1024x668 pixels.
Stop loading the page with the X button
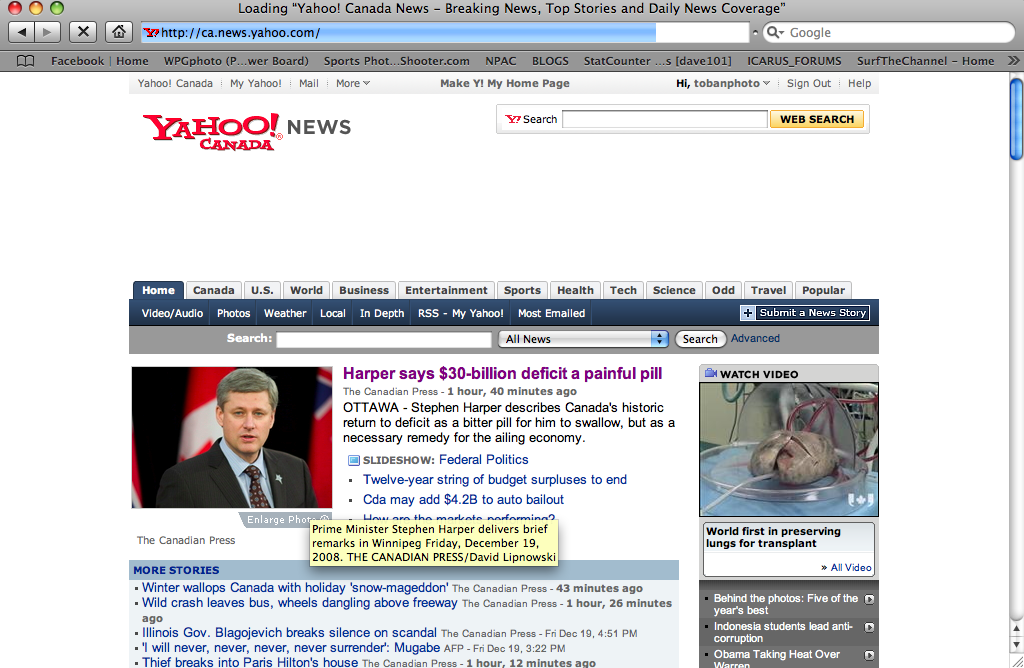coord(83,32)
